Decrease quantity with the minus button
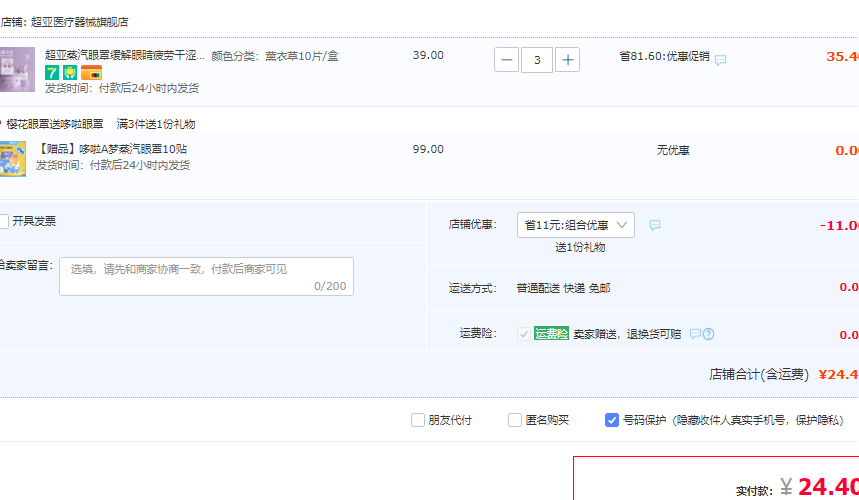 [x=507, y=60]
